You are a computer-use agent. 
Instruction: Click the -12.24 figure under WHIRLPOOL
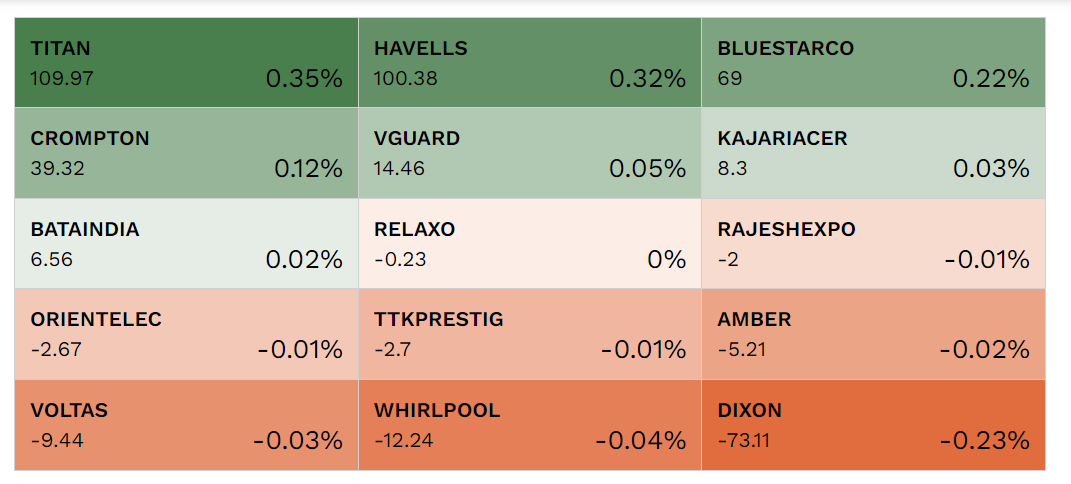[404, 440]
